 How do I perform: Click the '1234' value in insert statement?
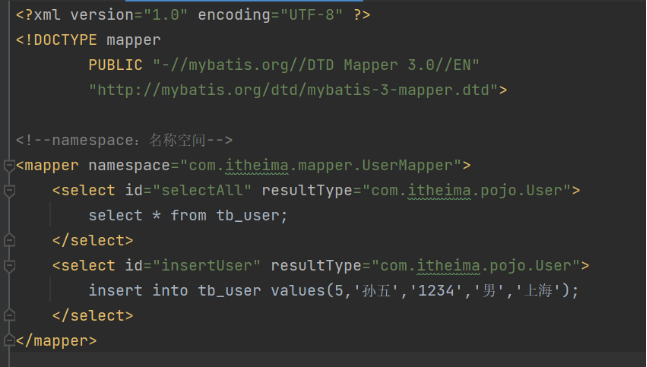click(436, 291)
